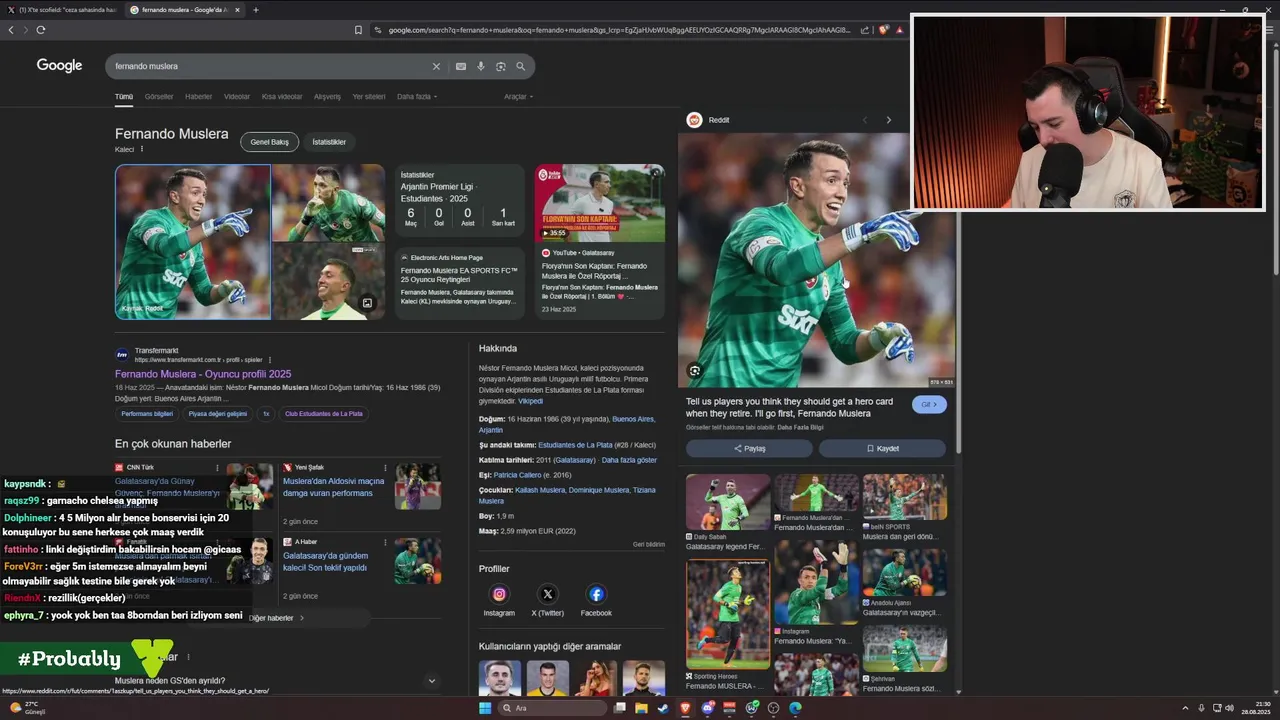Open three-dot menu next to Kaleci

(142, 149)
